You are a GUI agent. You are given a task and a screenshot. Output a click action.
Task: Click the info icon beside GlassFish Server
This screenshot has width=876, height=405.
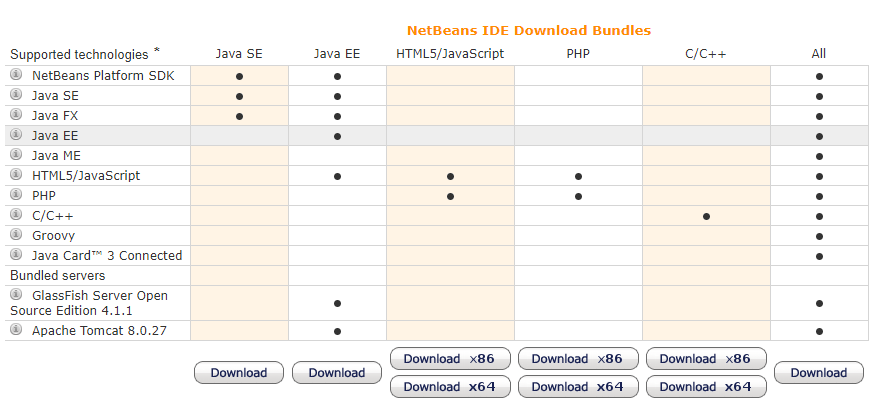pyautogui.click(x=16, y=294)
